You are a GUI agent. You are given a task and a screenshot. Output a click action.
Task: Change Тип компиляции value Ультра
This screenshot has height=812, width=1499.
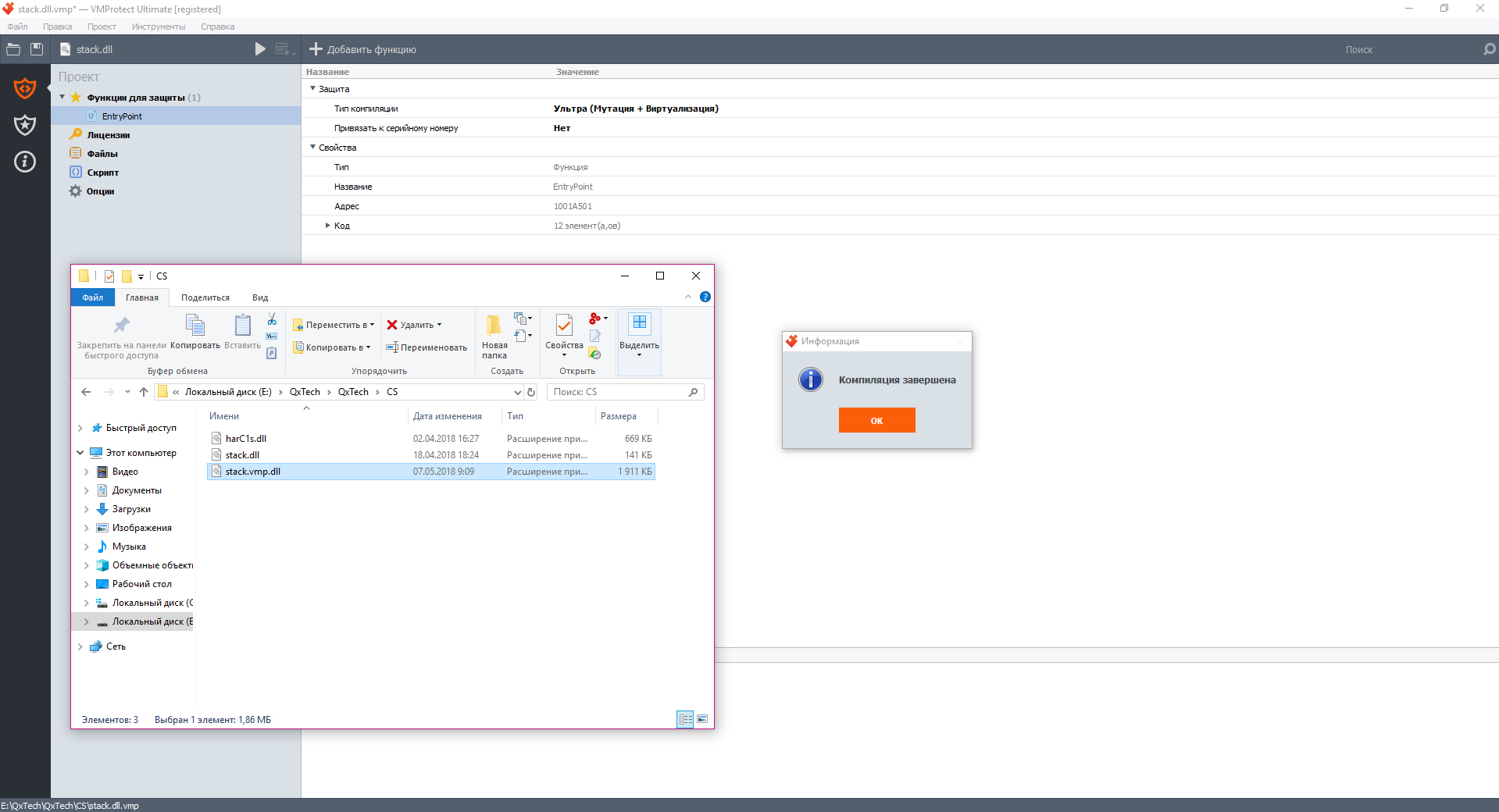click(636, 109)
